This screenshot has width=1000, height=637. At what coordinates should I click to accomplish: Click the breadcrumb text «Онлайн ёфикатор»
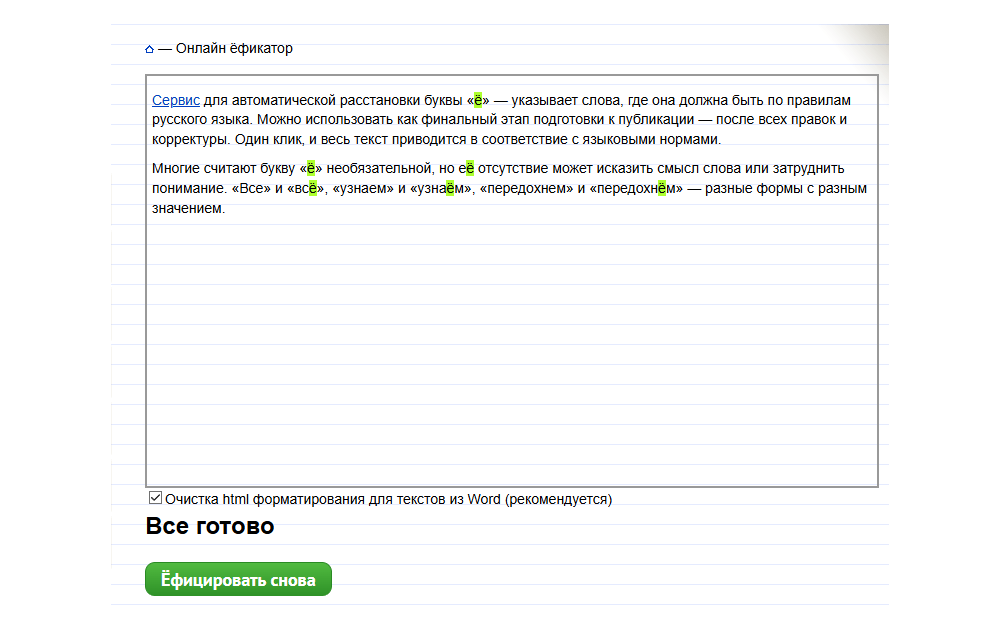point(234,48)
